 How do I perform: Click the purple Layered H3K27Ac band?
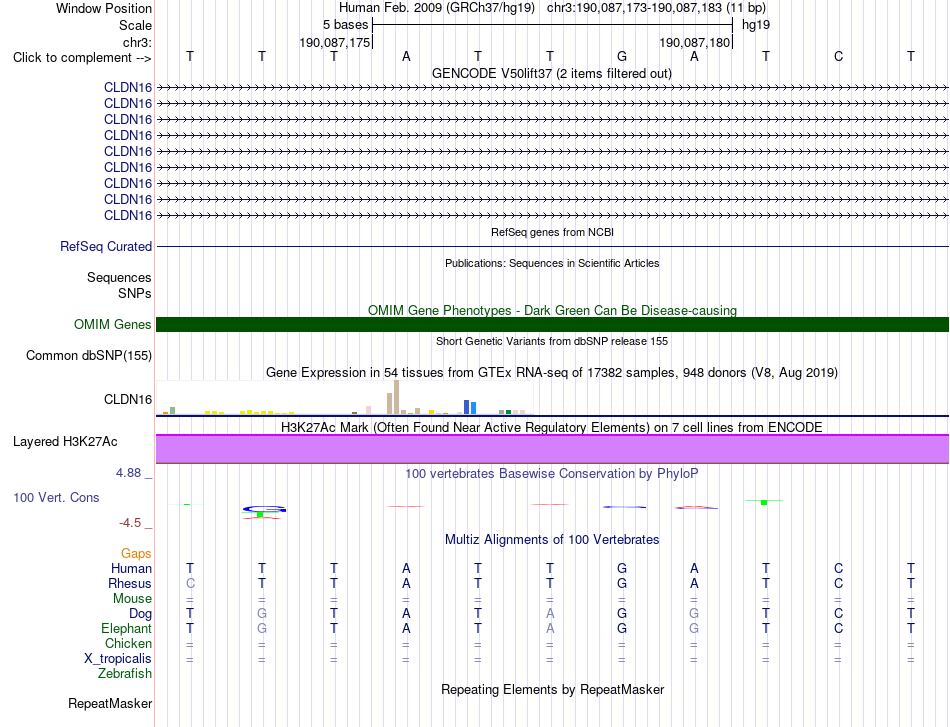coord(552,449)
